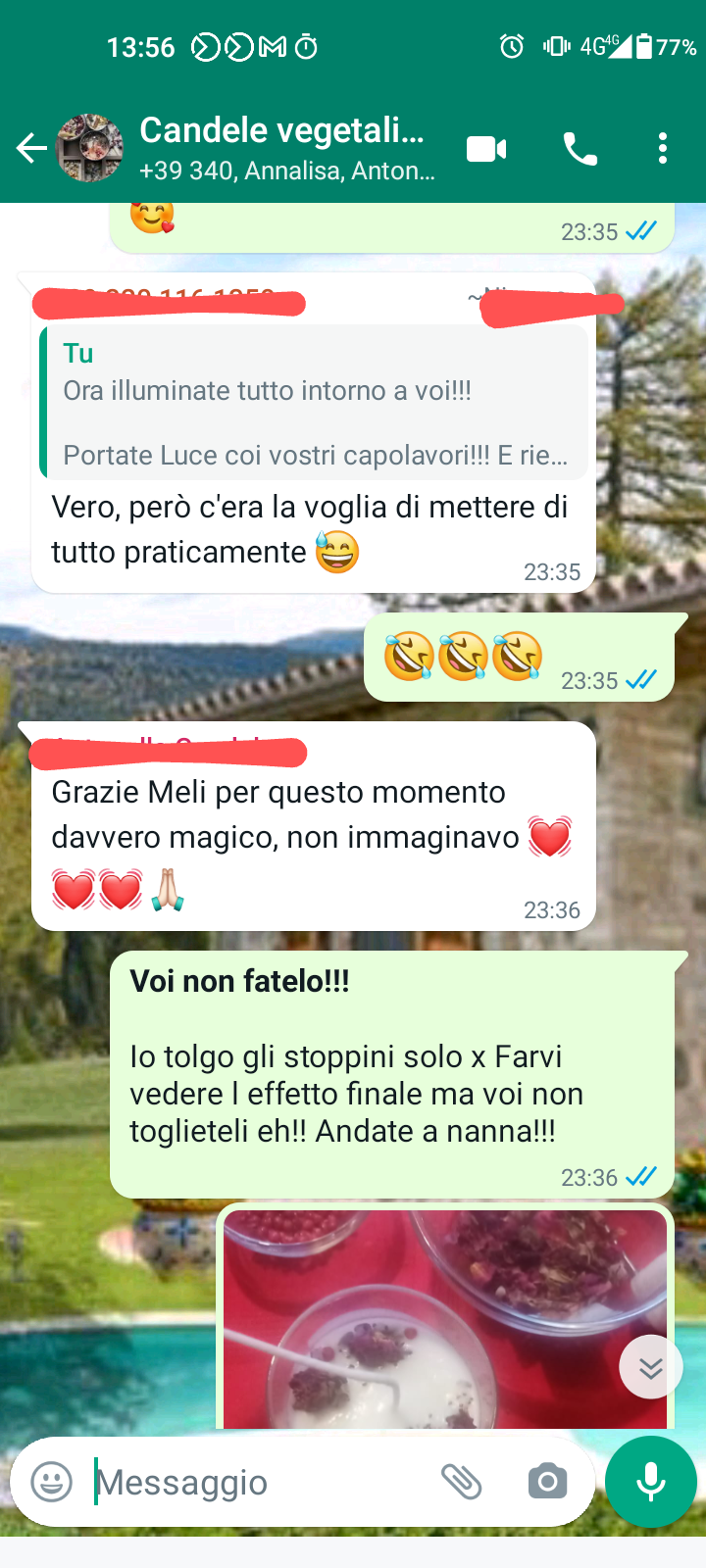Tap quoted Tu reply preview message
The height and width of the screenshot is (1568, 706).
coord(314,403)
